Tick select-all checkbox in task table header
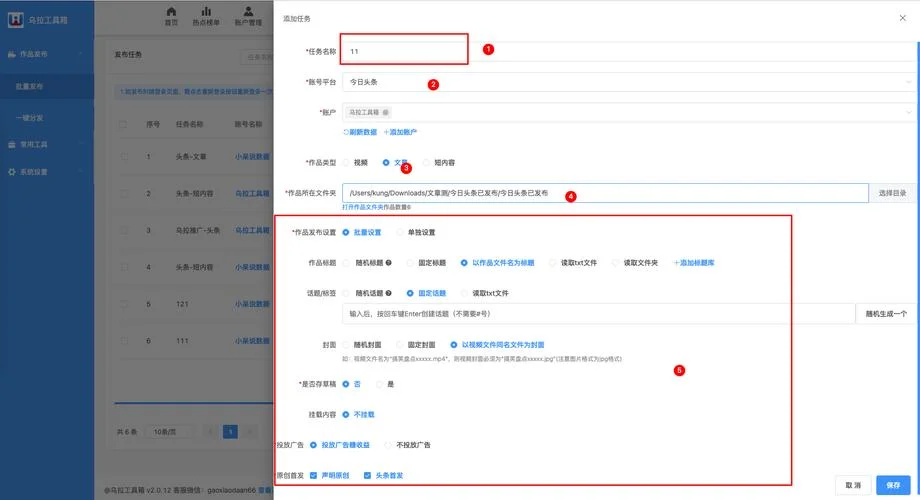920x500 pixels. tap(123, 124)
